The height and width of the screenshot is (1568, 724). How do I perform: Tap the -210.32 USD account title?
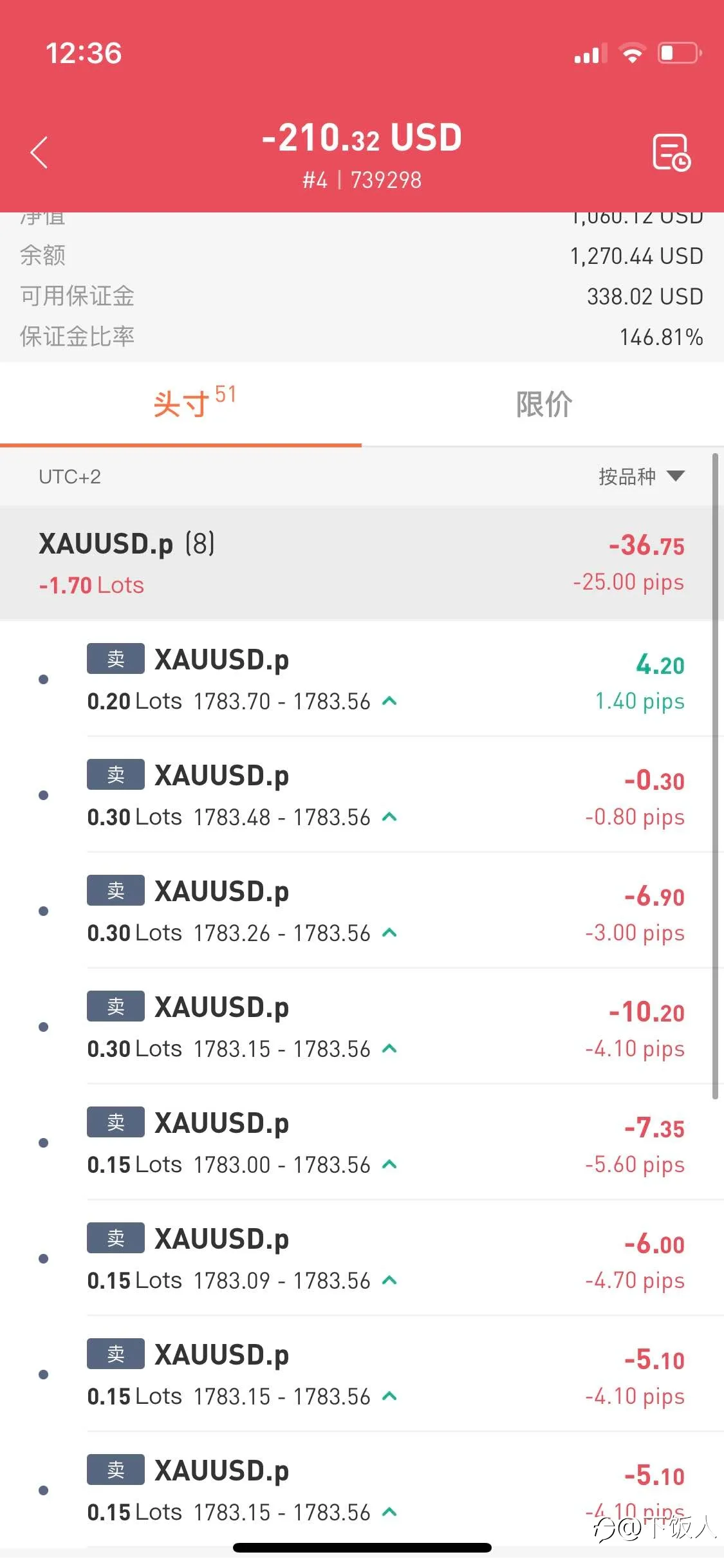[362, 138]
